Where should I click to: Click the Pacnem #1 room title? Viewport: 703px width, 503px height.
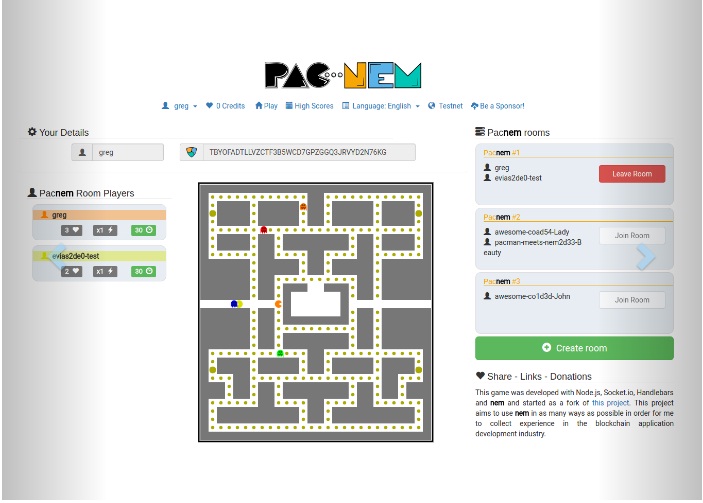[x=501, y=152]
